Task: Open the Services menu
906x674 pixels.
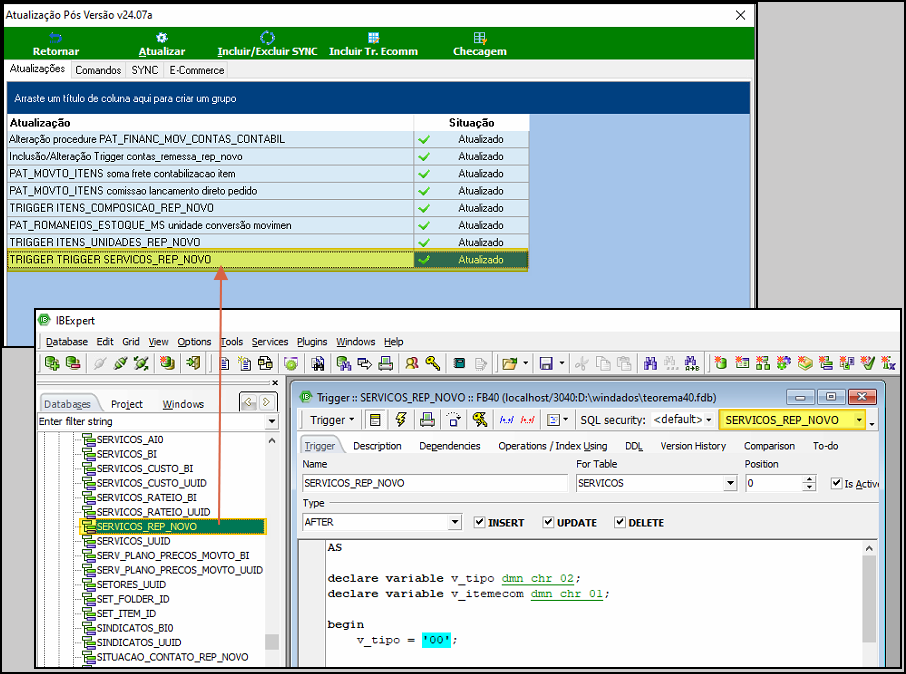Action: point(270,342)
